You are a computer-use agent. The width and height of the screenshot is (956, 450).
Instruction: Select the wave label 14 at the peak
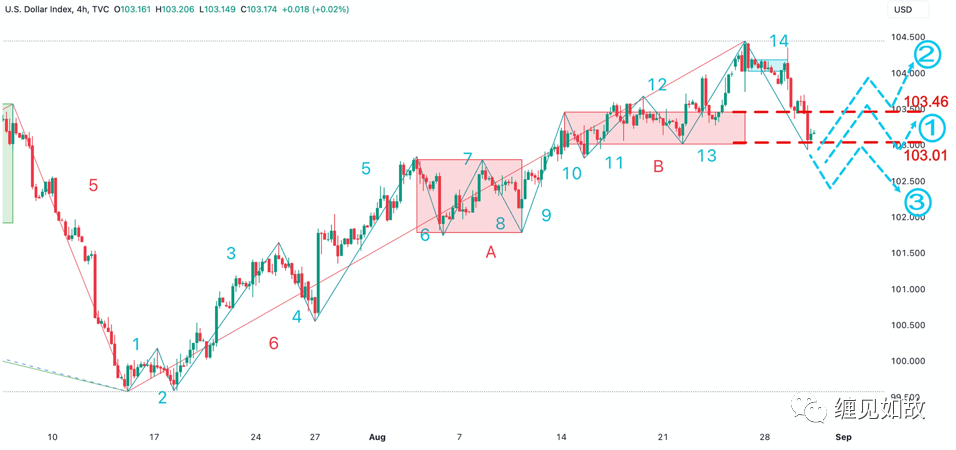tap(779, 41)
